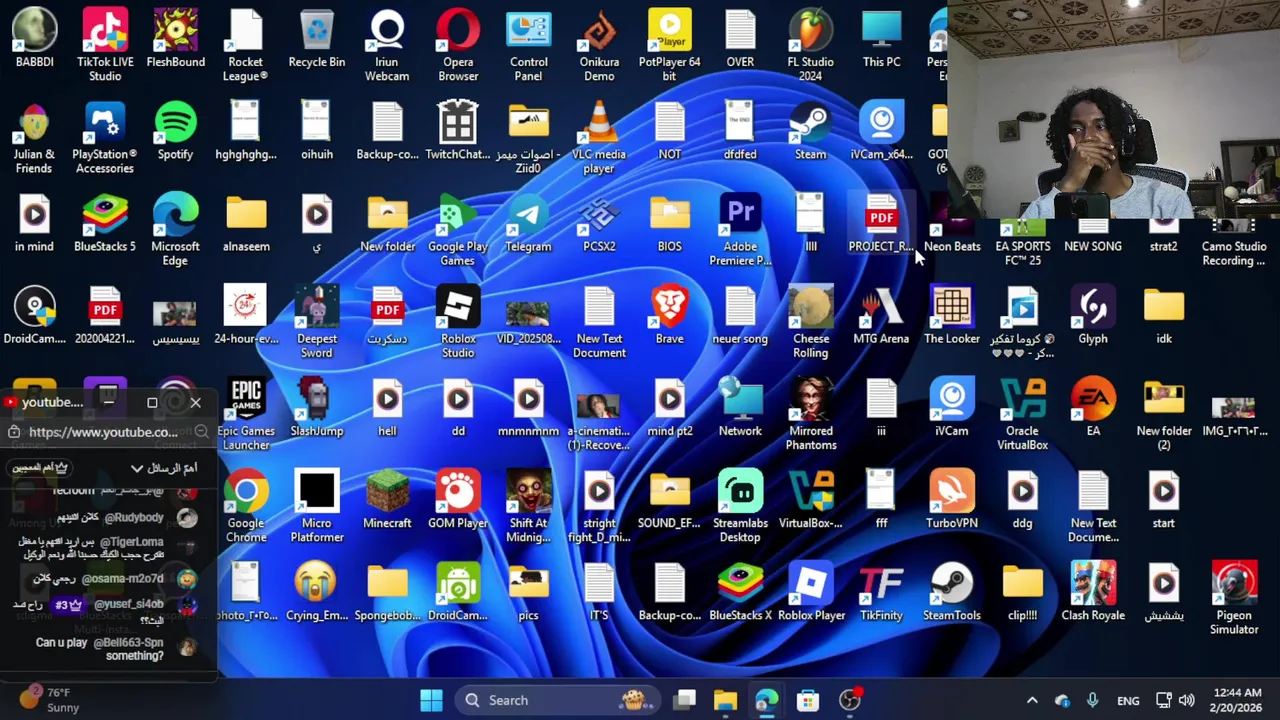
Task: Open the Iriun Webcam shortcut
Action: [x=387, y=45]
